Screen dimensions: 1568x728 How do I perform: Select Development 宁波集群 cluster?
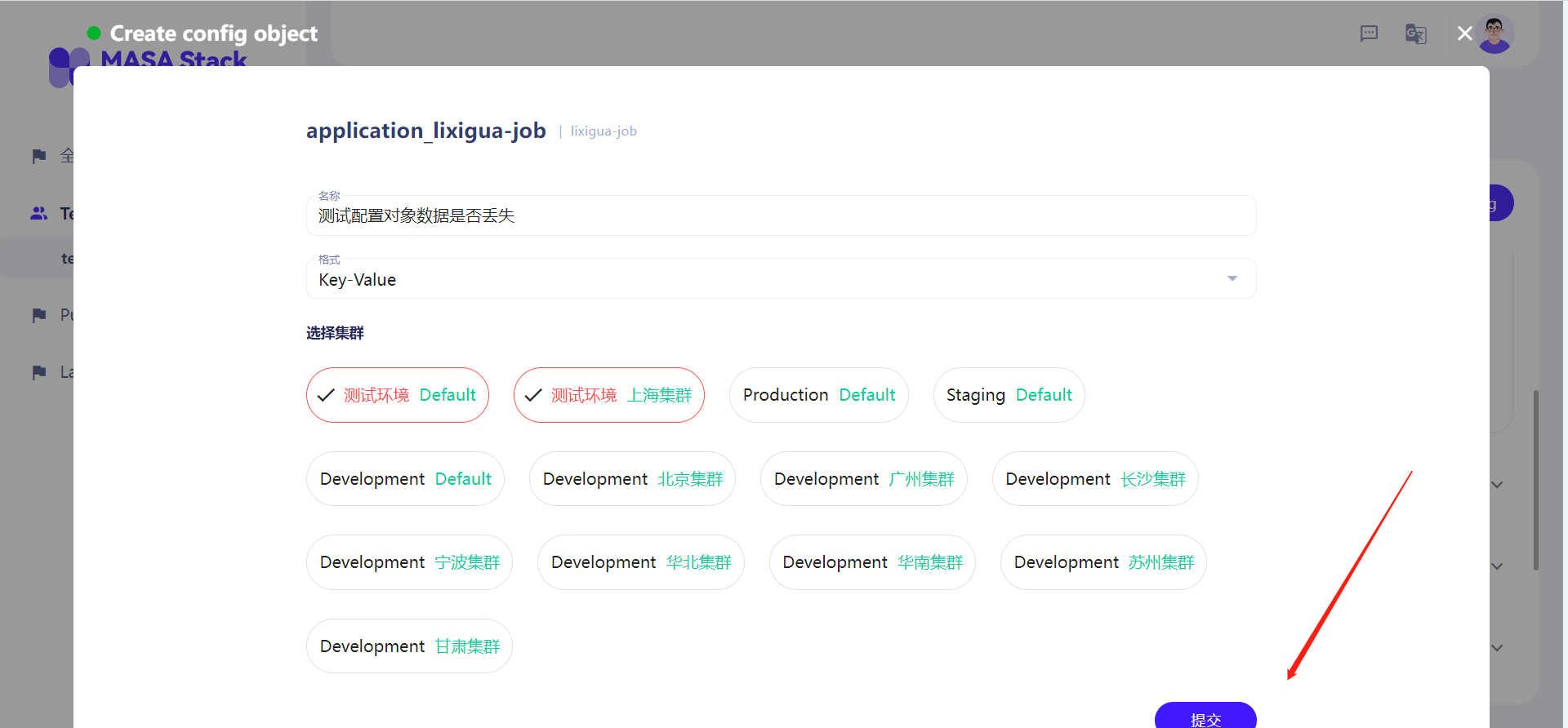pyautogui.click(x=410, y=562)
